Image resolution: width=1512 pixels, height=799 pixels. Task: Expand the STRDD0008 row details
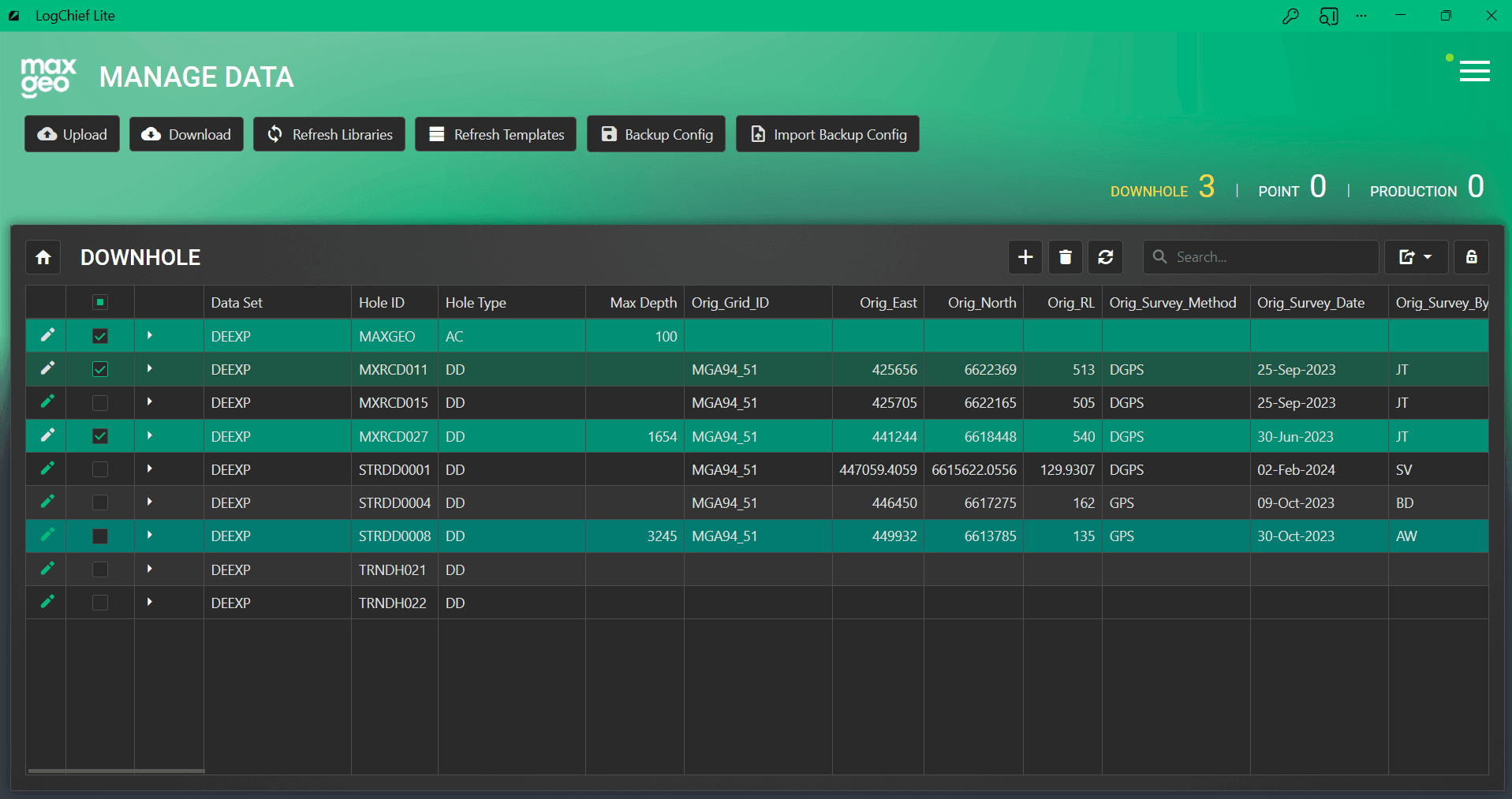[149, 535]
